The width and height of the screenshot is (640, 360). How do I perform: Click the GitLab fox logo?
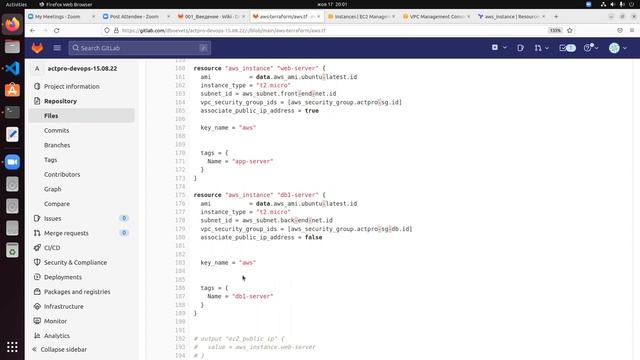(37, 48)
